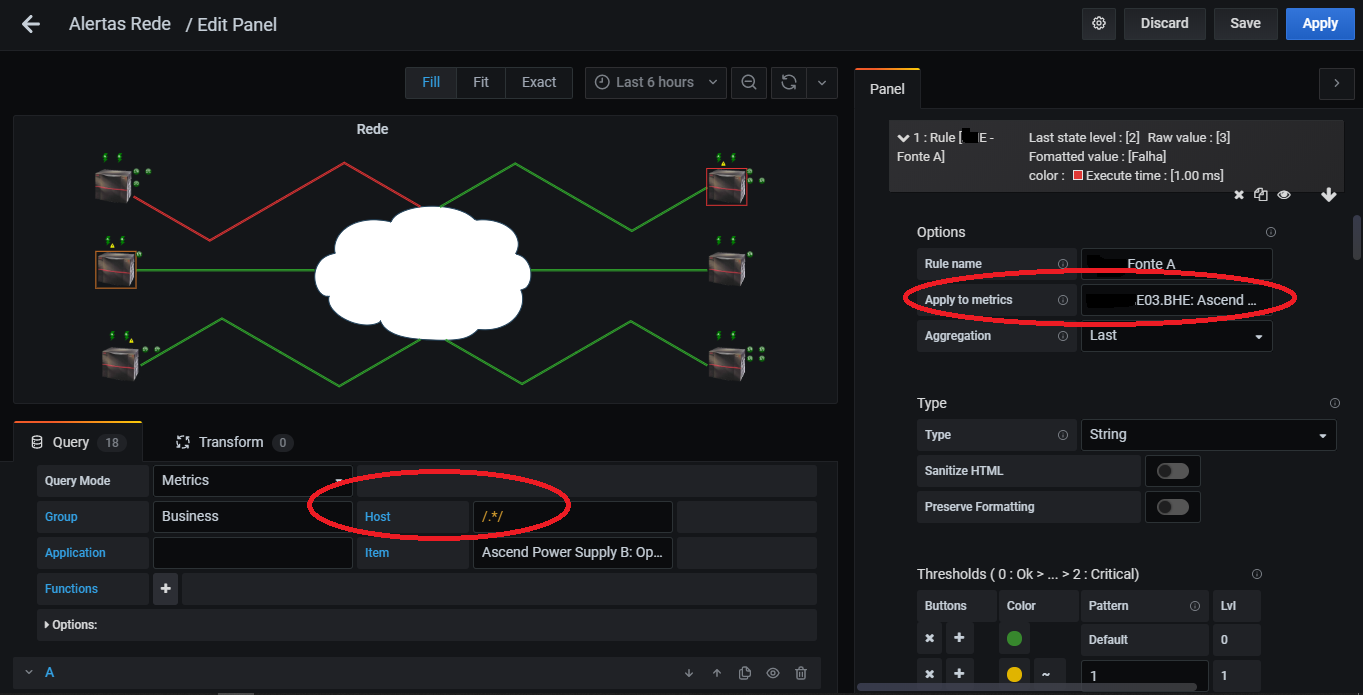The height and width of the screenshot is (695, 1363).
Task: Toggle visibility of query A
Action: click(x=772, y=672)
